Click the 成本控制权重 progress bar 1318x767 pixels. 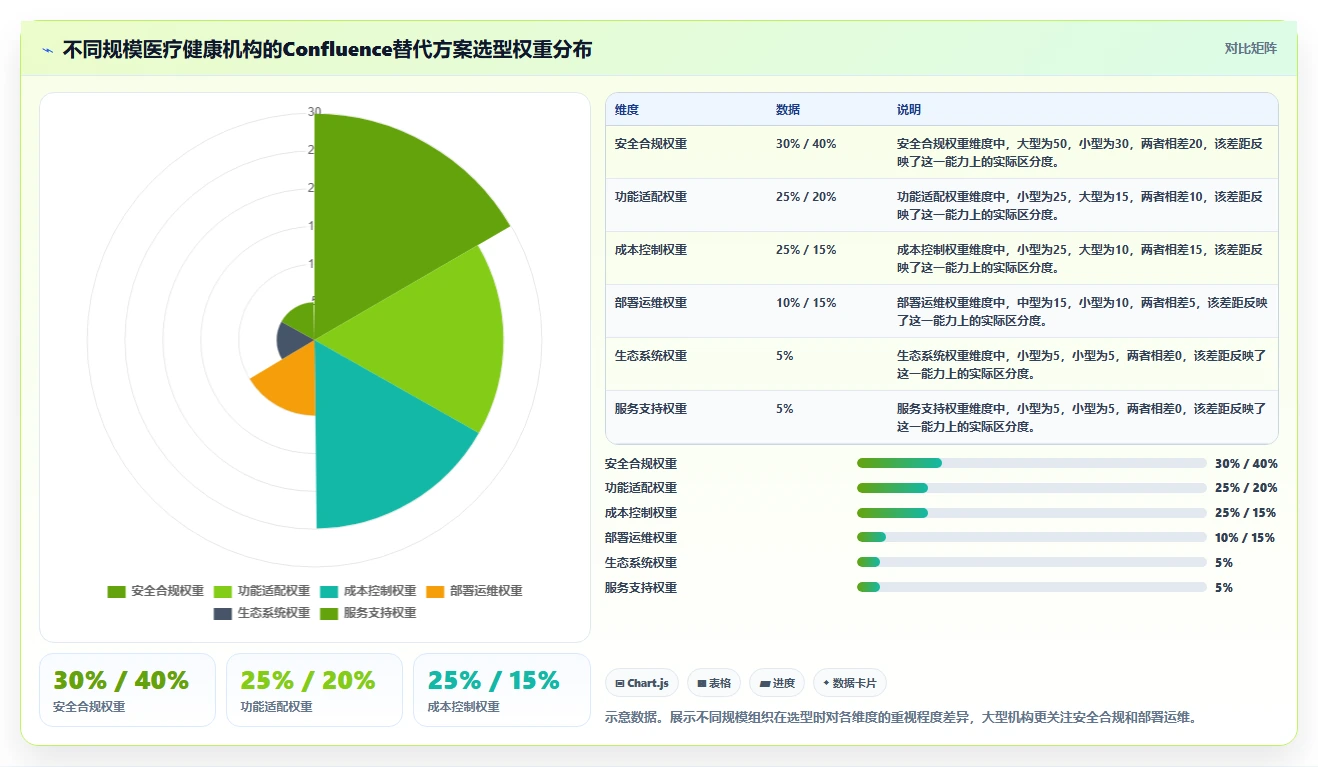tap(1031, 513)
